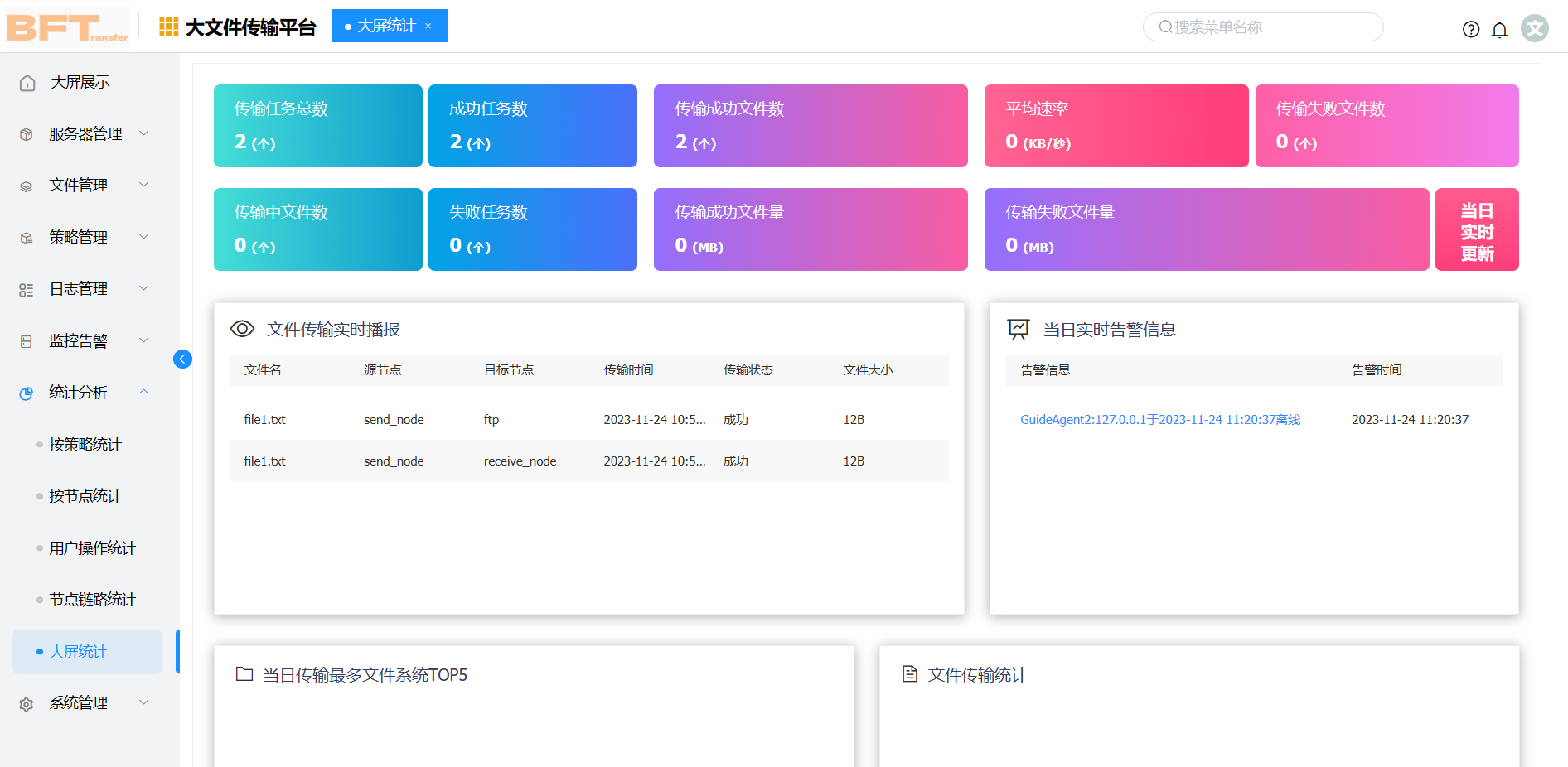This screenshot has width=1568, height=767.
Task: Open 按策略统计 menu item
Action: click(x=85, y=445)
